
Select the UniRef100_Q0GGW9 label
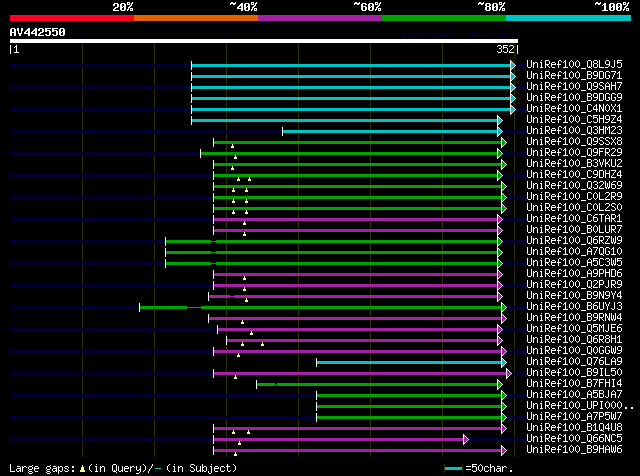(x=574, y=351)
